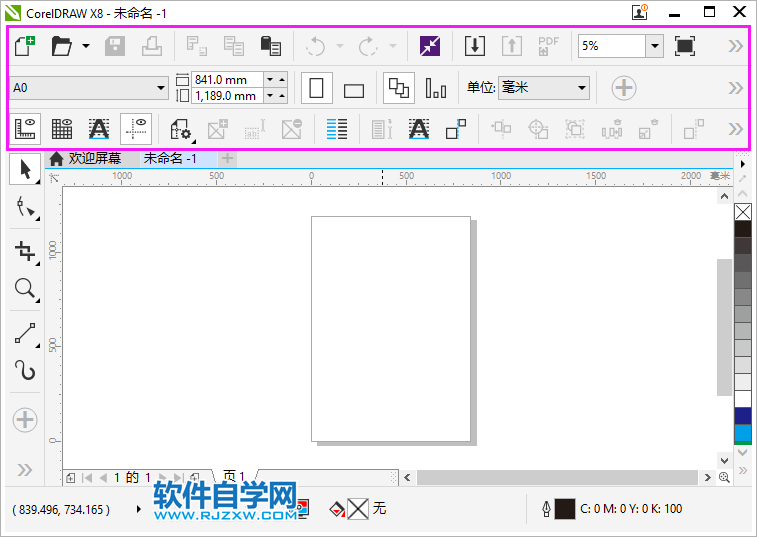Click the Print icon
The height and width of the screenshot is (537, 757).
[x=152, y=46]
